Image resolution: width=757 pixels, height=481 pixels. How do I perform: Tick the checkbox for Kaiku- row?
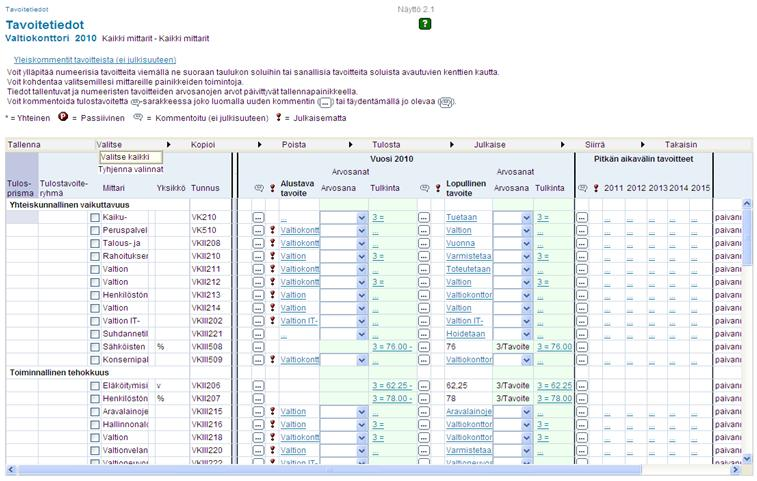tap(95, 218)
